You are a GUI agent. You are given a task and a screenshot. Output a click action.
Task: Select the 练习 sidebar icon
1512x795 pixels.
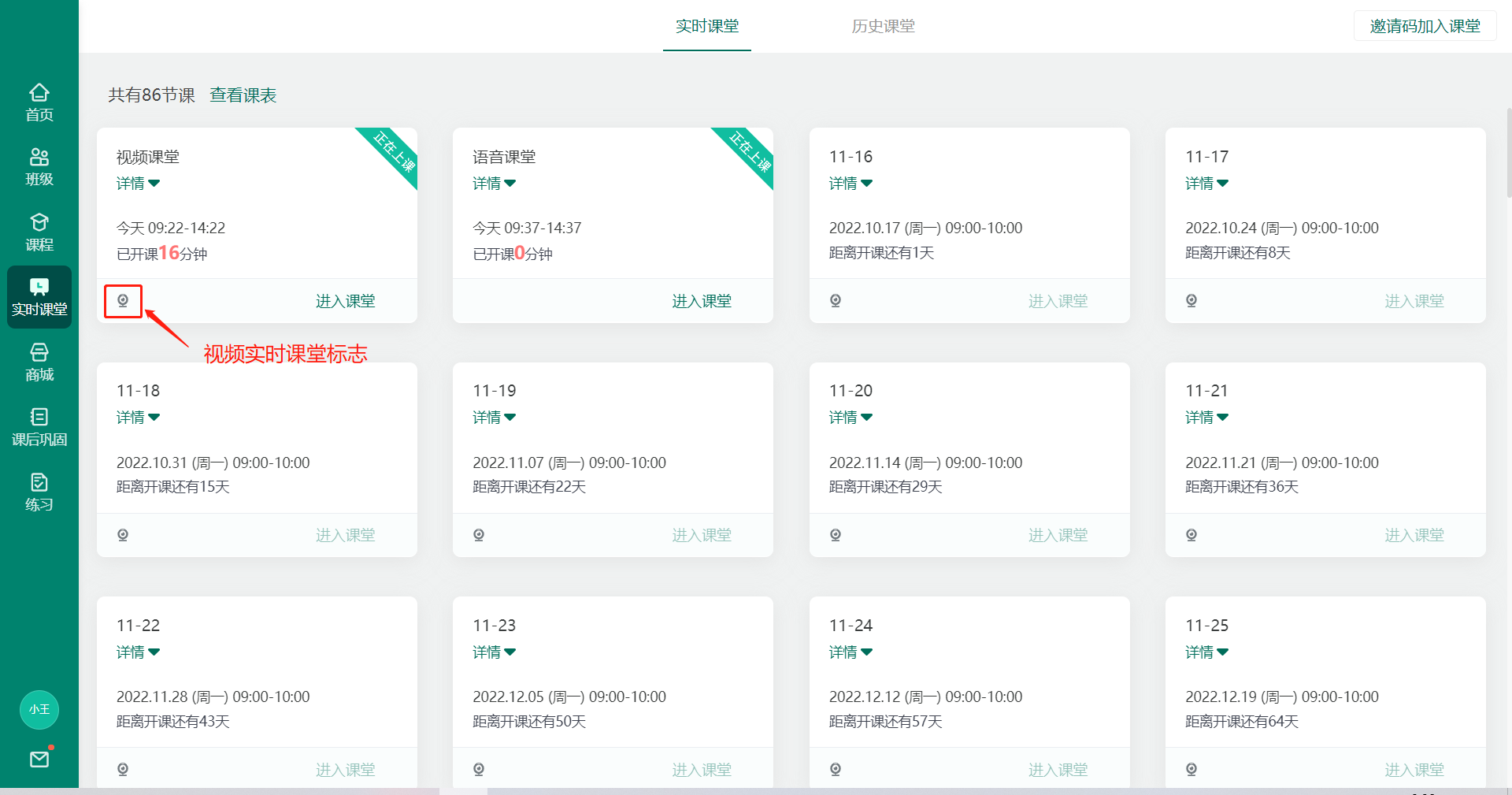click(39, 491)
